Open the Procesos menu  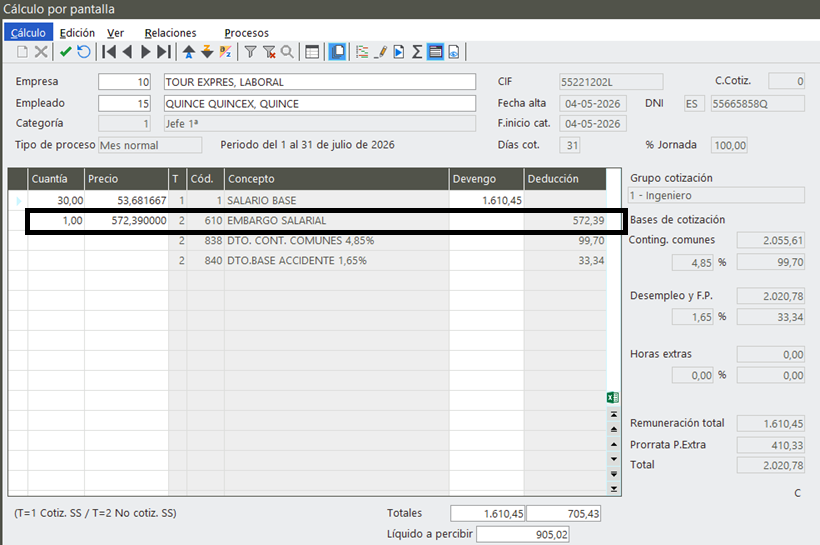246,32
